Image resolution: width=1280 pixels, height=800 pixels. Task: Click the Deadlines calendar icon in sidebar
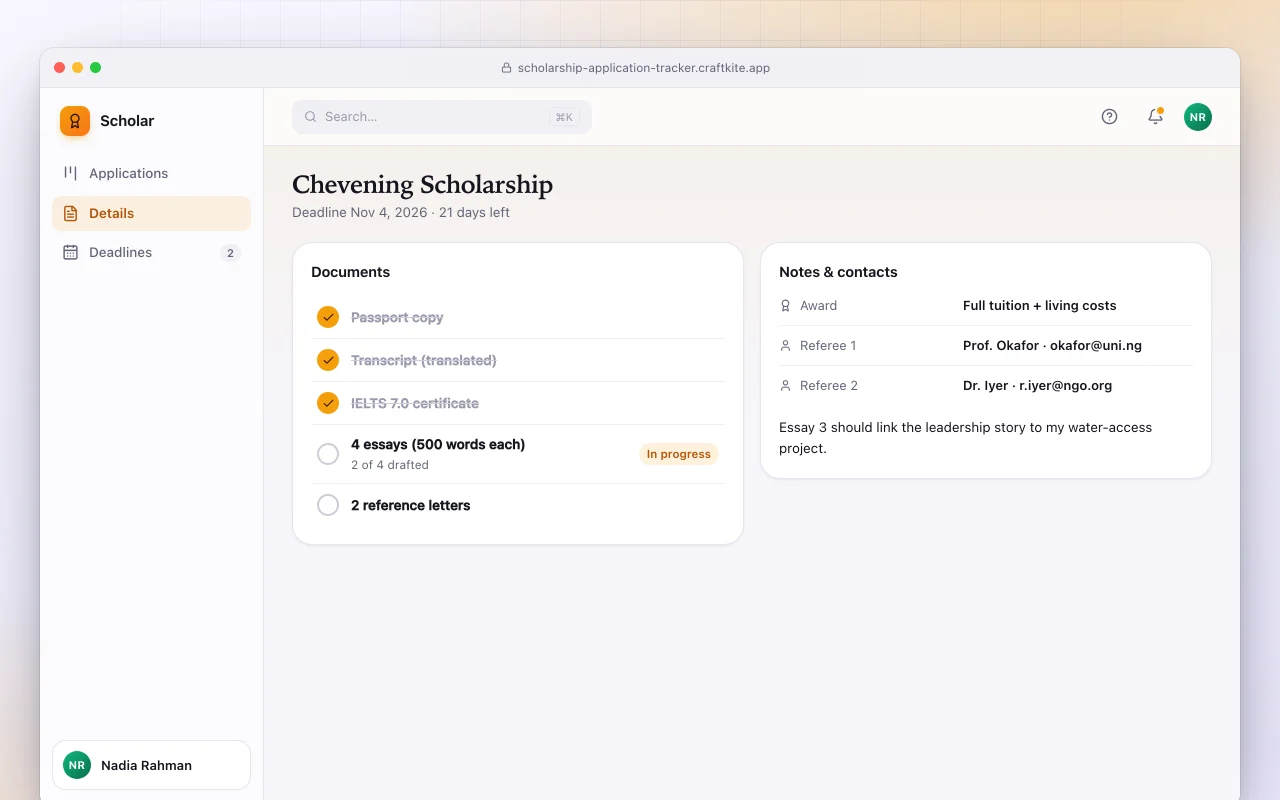[x=70, y=252]
